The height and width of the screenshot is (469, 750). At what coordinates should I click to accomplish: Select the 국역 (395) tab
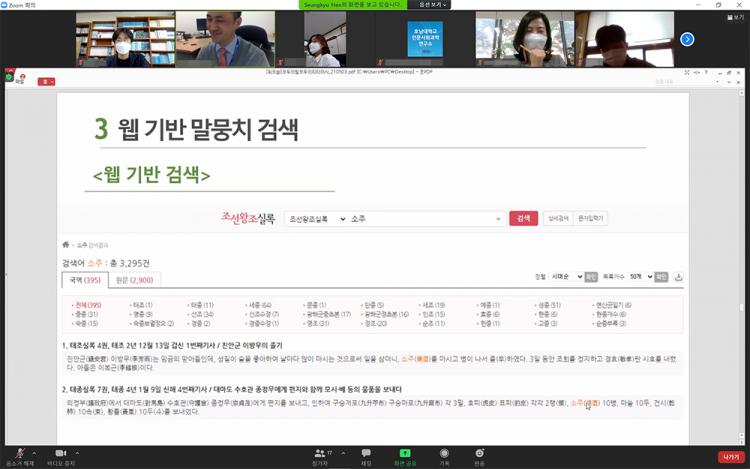click(84, 280)
